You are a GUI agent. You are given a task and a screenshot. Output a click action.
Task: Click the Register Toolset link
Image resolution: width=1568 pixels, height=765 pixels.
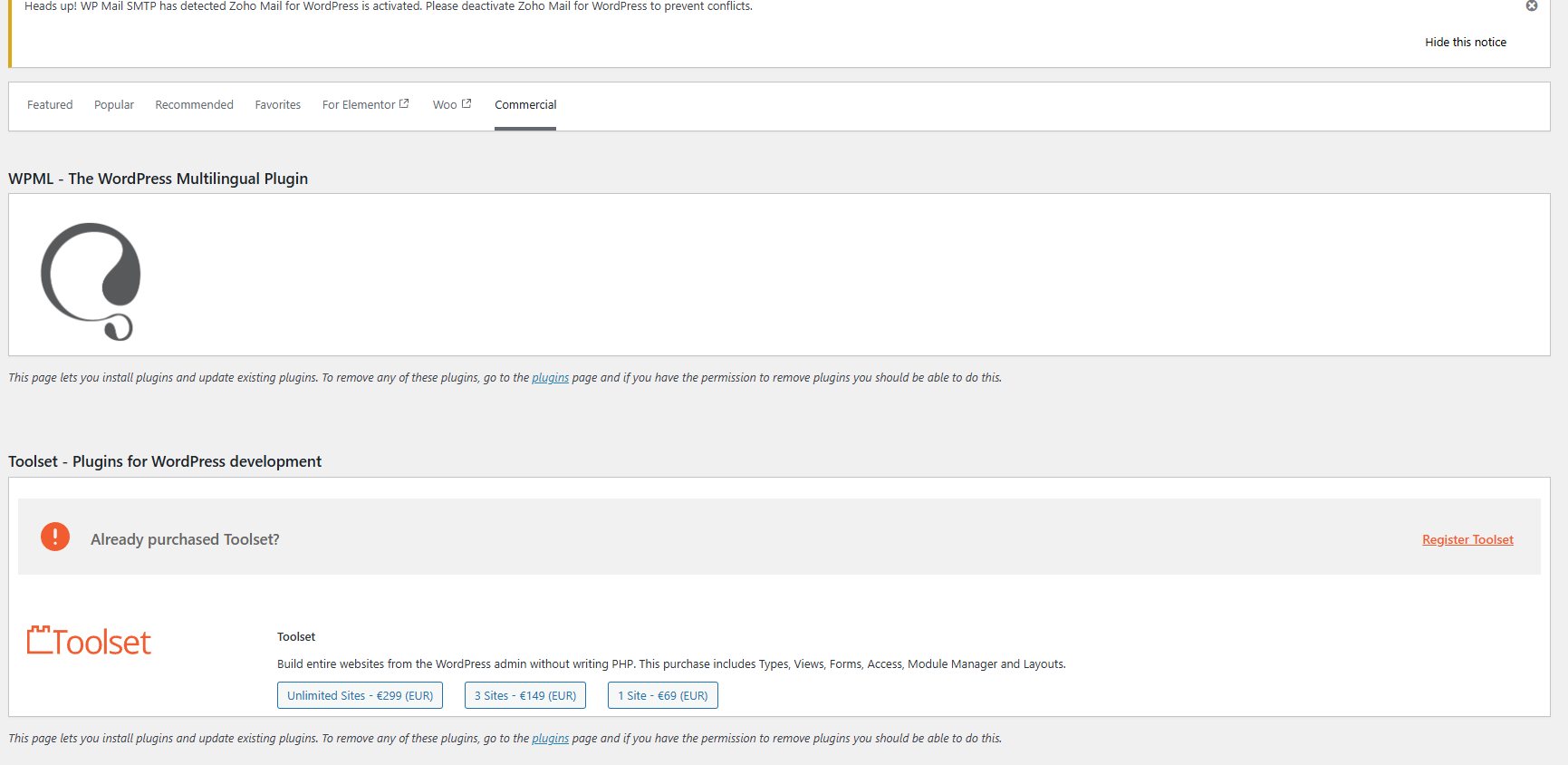[x=1467, y=539]
